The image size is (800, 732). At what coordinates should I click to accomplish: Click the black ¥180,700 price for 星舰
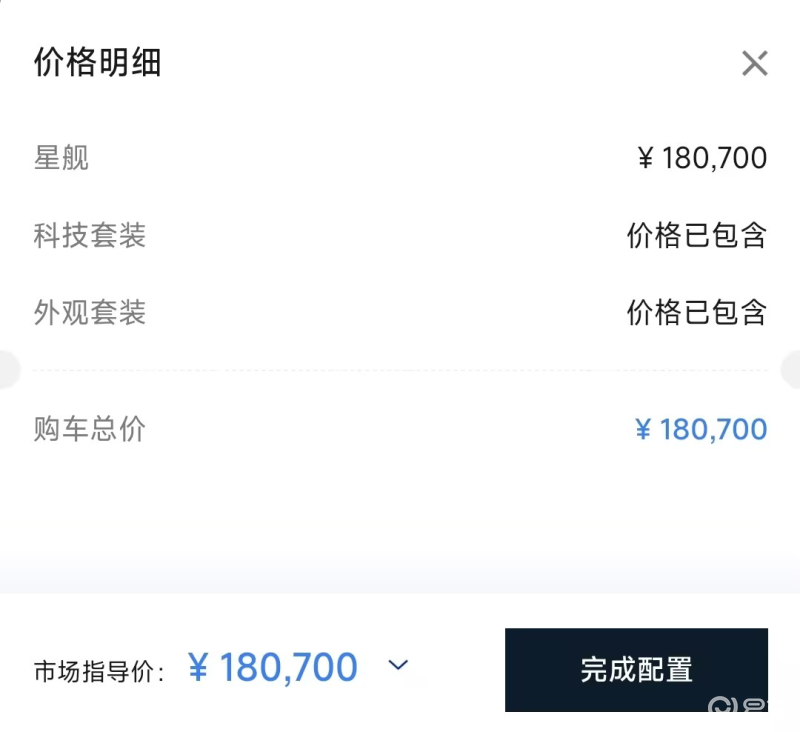(x=702, y=158)
